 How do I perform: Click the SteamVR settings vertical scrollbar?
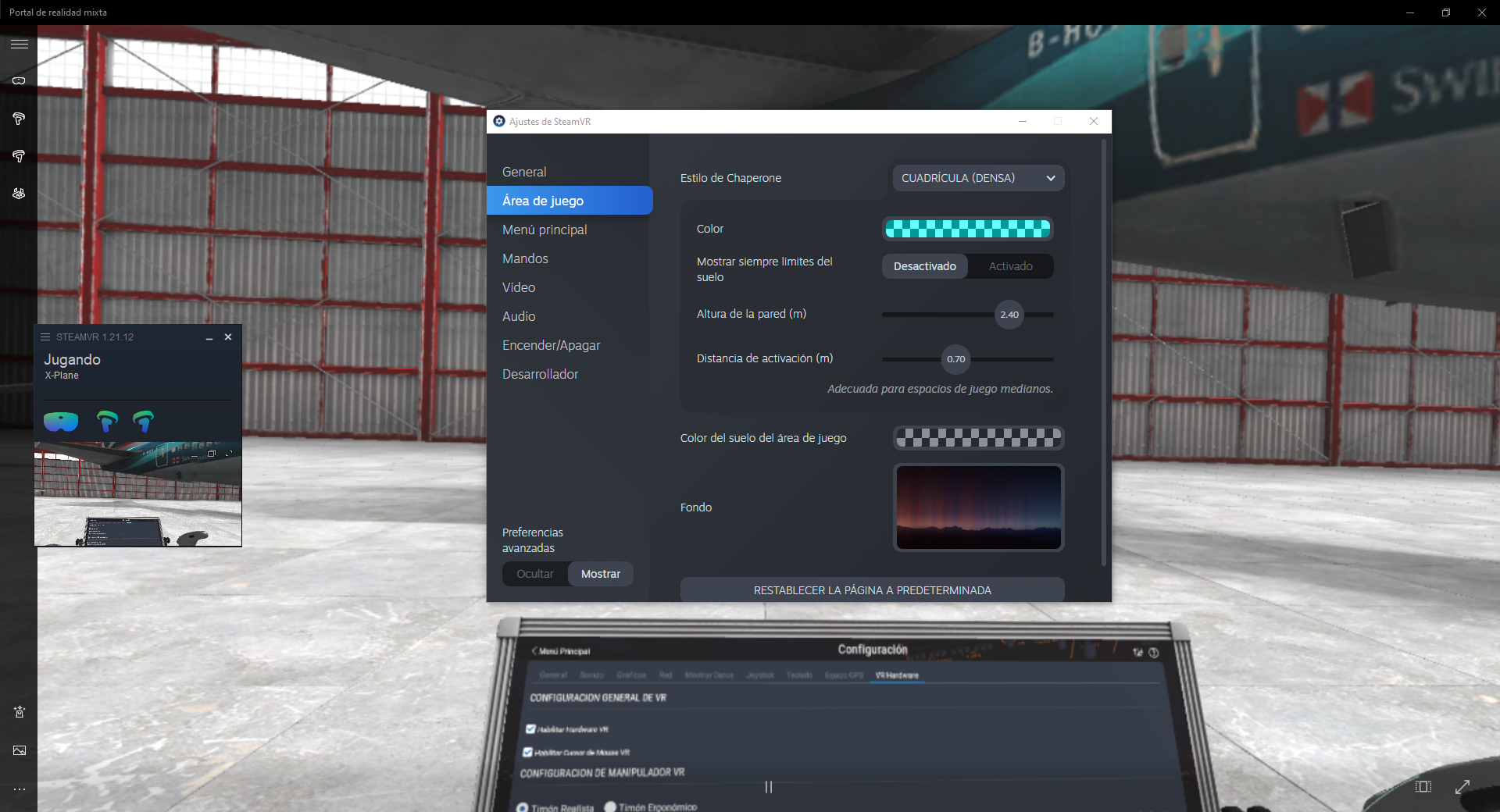(1103, 352)
